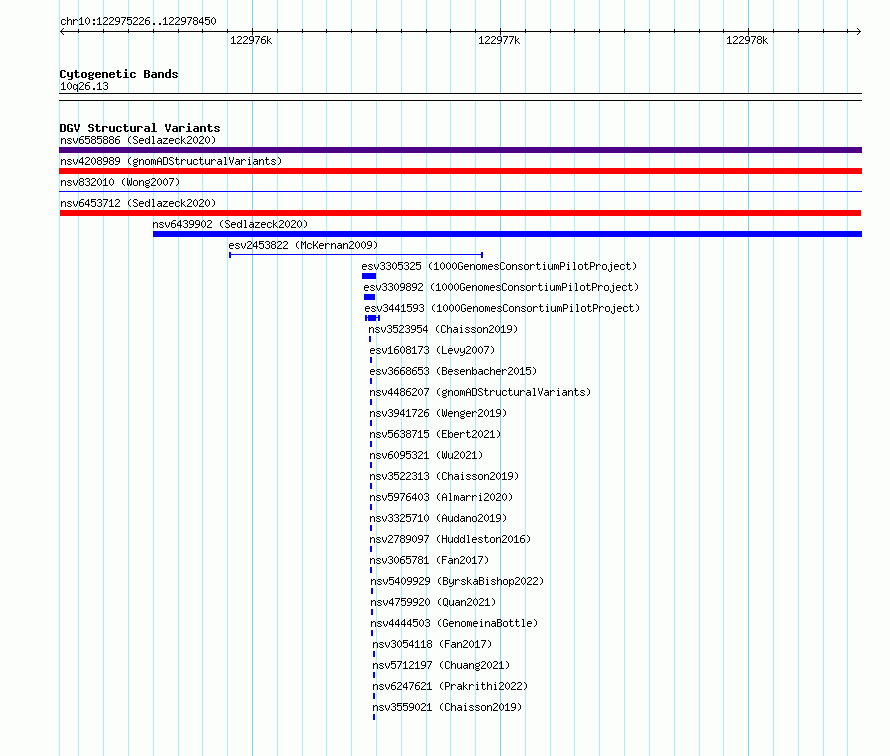Click the esv2453822 thin span line
Screen dimensions: 890x756
pos(356,255)
